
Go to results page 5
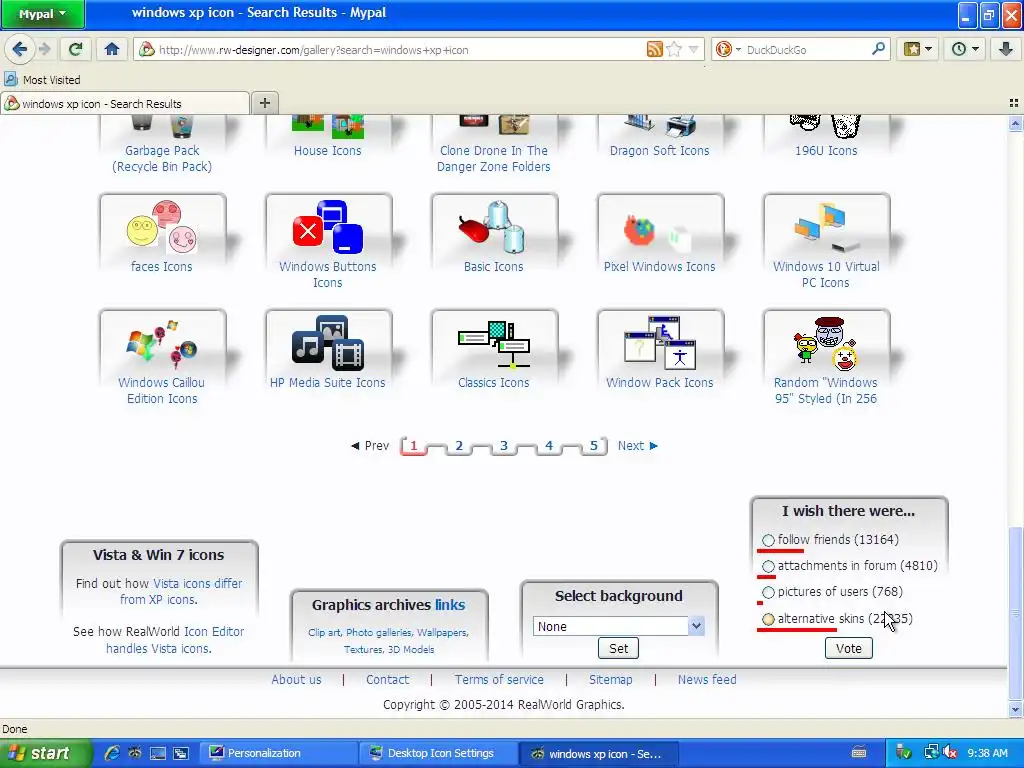(x=594, y=445)
